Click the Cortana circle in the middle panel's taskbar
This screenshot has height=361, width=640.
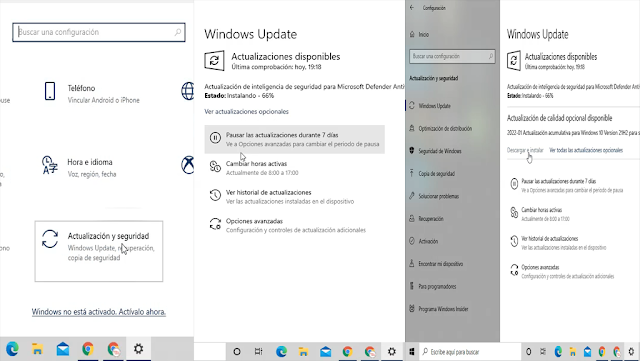pyautogui.click(x=237, y=352)
